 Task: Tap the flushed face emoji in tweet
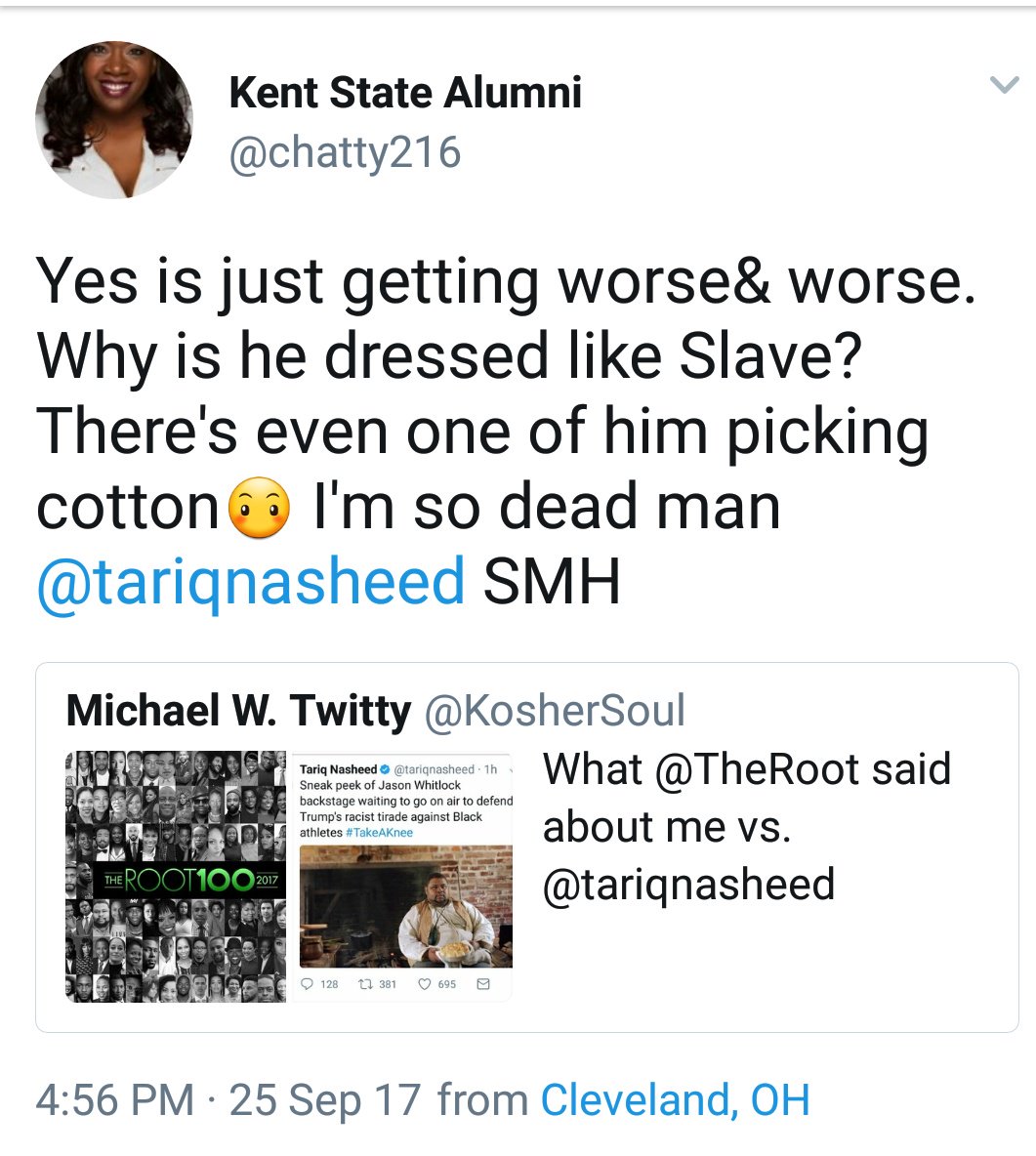(x=260, y=508)
